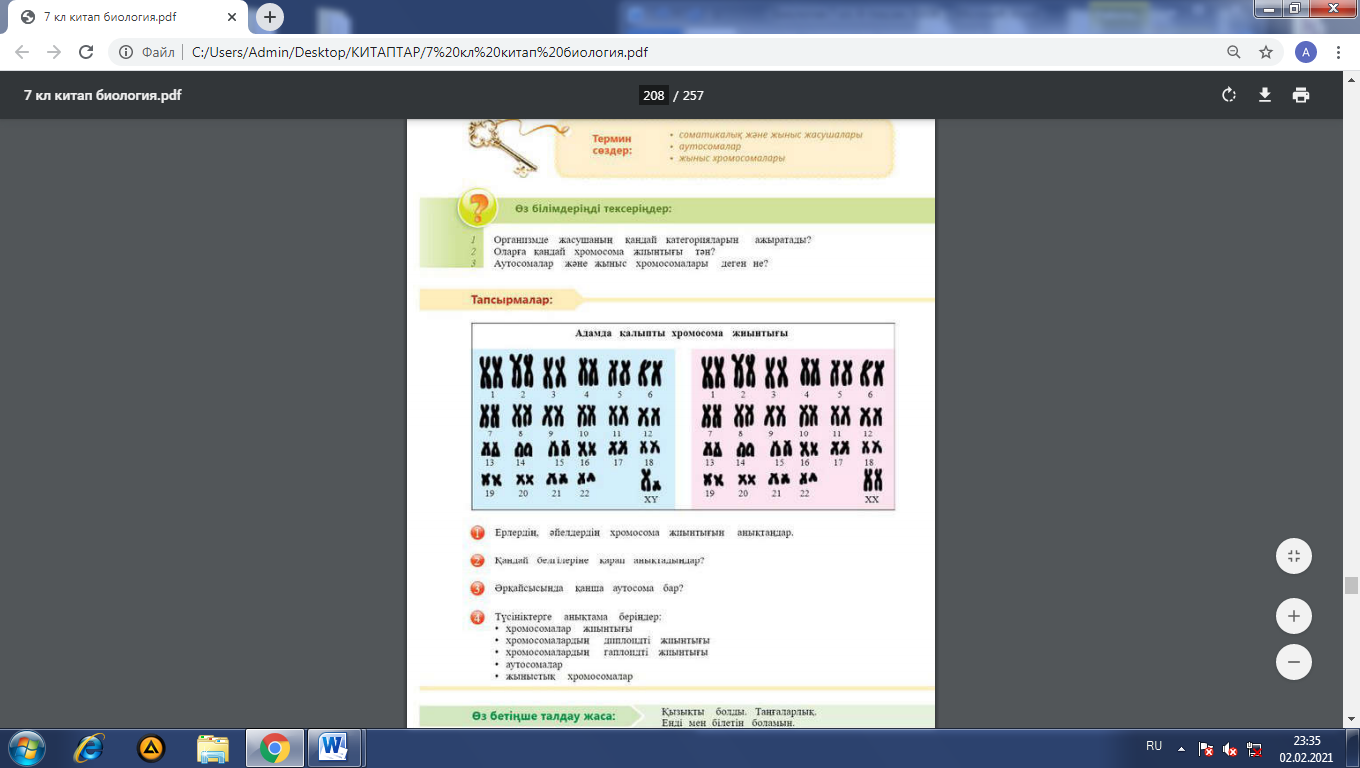Zoom in on the PDF page
The image size is (1360, 768).
[1294, 616]
